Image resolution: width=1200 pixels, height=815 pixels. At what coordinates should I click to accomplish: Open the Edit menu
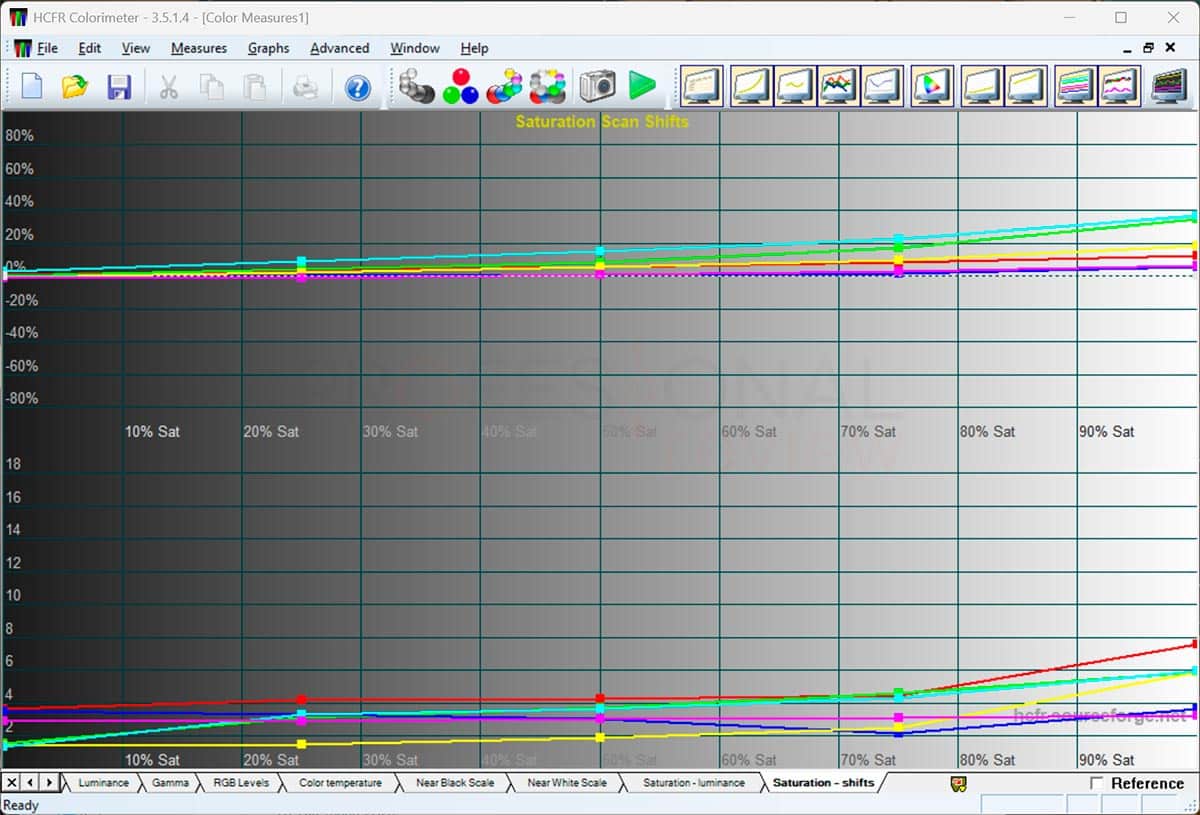[x=90, y=48]
